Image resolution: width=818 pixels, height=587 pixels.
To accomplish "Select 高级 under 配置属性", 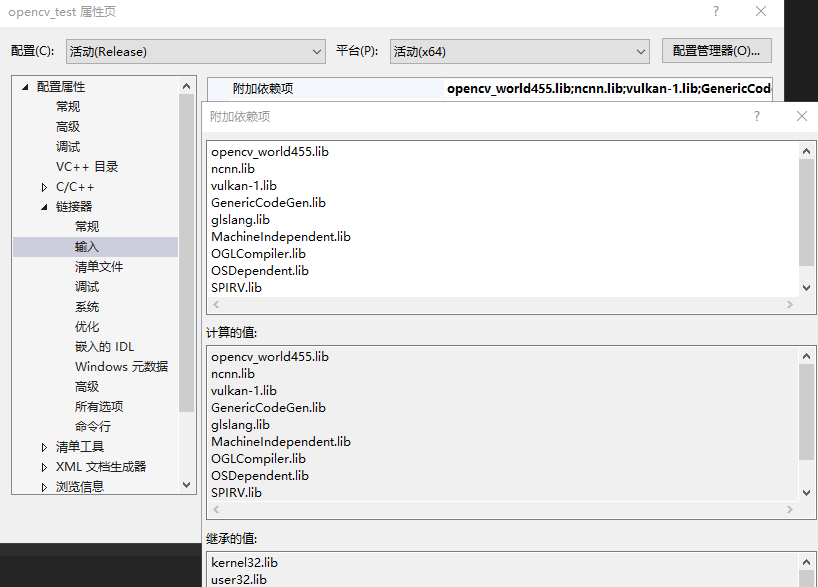I will pos(68,126).
